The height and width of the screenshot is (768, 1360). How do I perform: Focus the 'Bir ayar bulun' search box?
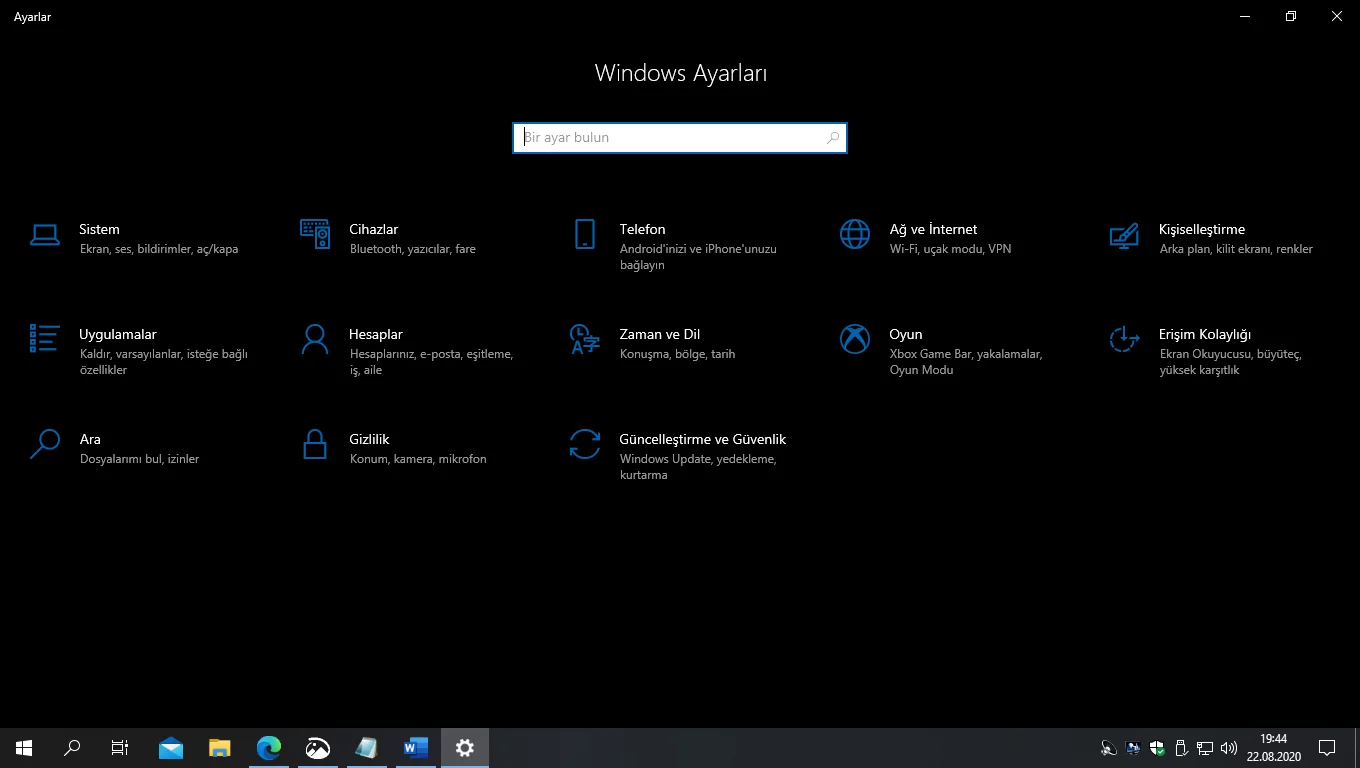coord(670,138)
